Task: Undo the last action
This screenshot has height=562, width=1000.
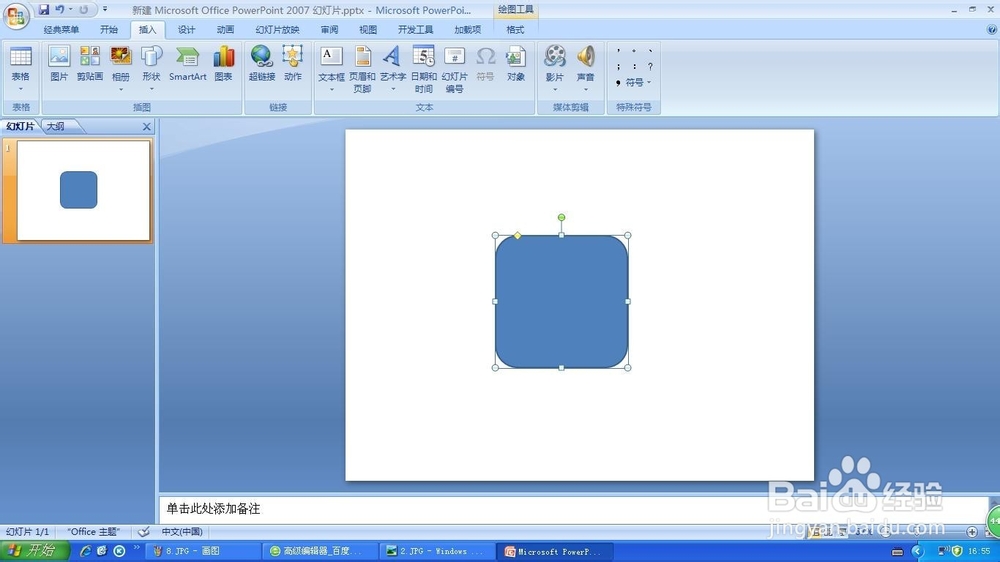Action: click(x=59, y=10)
